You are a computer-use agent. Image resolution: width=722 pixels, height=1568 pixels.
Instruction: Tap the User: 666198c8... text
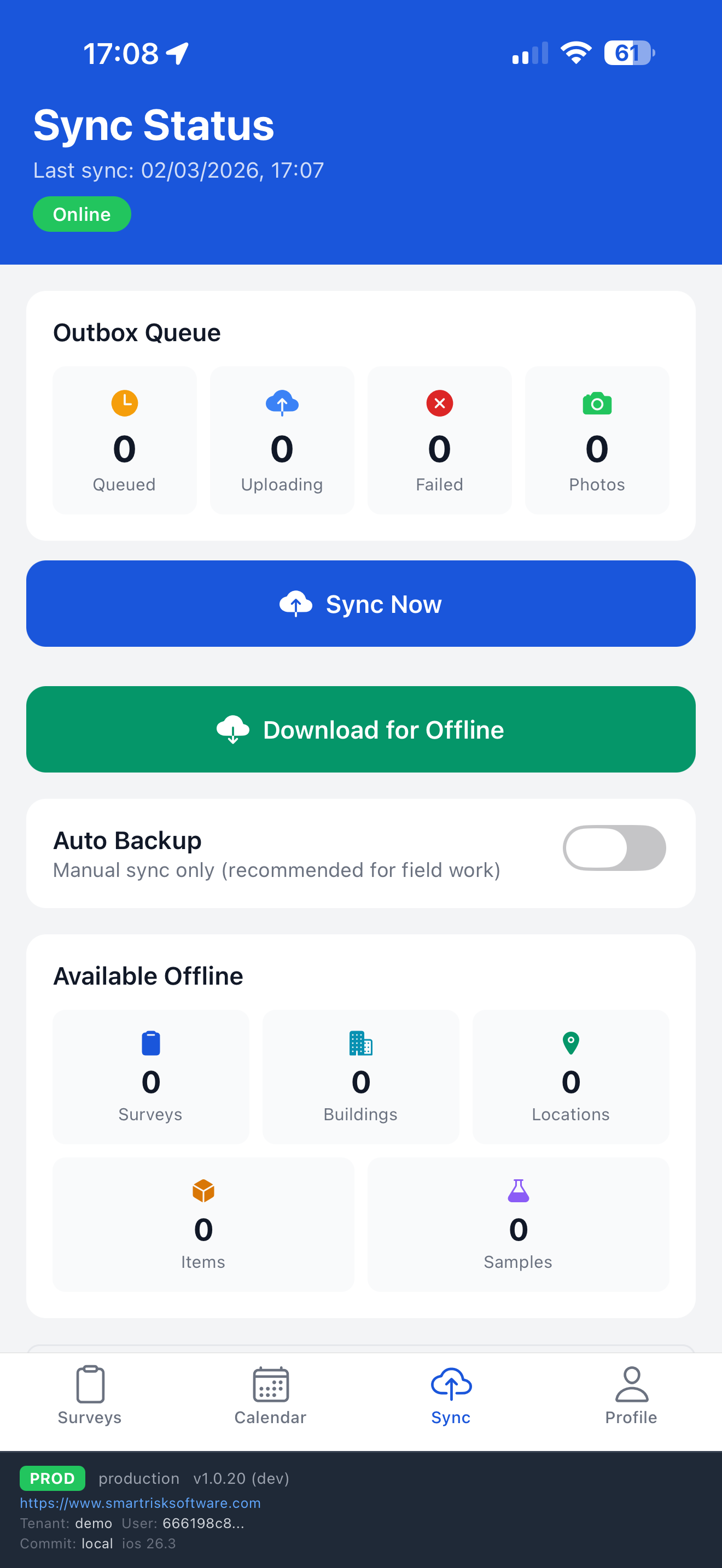click(183, 1524)
